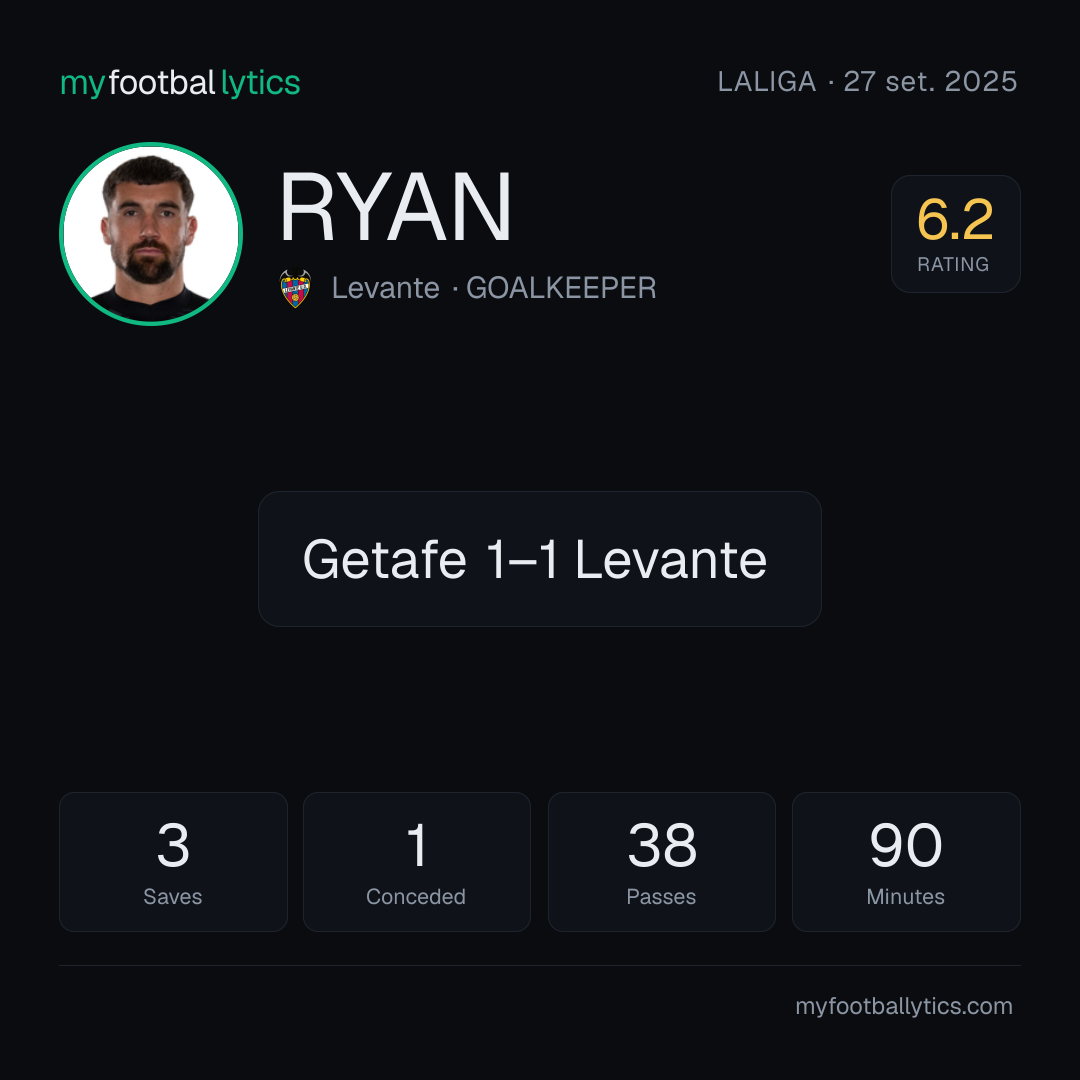Click the RYAN player name heading
This screenshot has width=1080, height=1080.
tap(395, 207)
